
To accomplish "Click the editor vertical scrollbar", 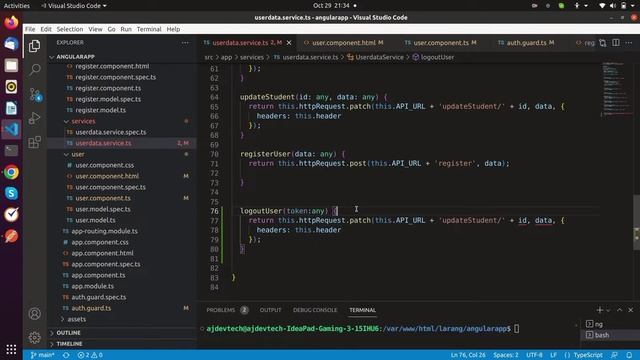I will click(636, 222).
